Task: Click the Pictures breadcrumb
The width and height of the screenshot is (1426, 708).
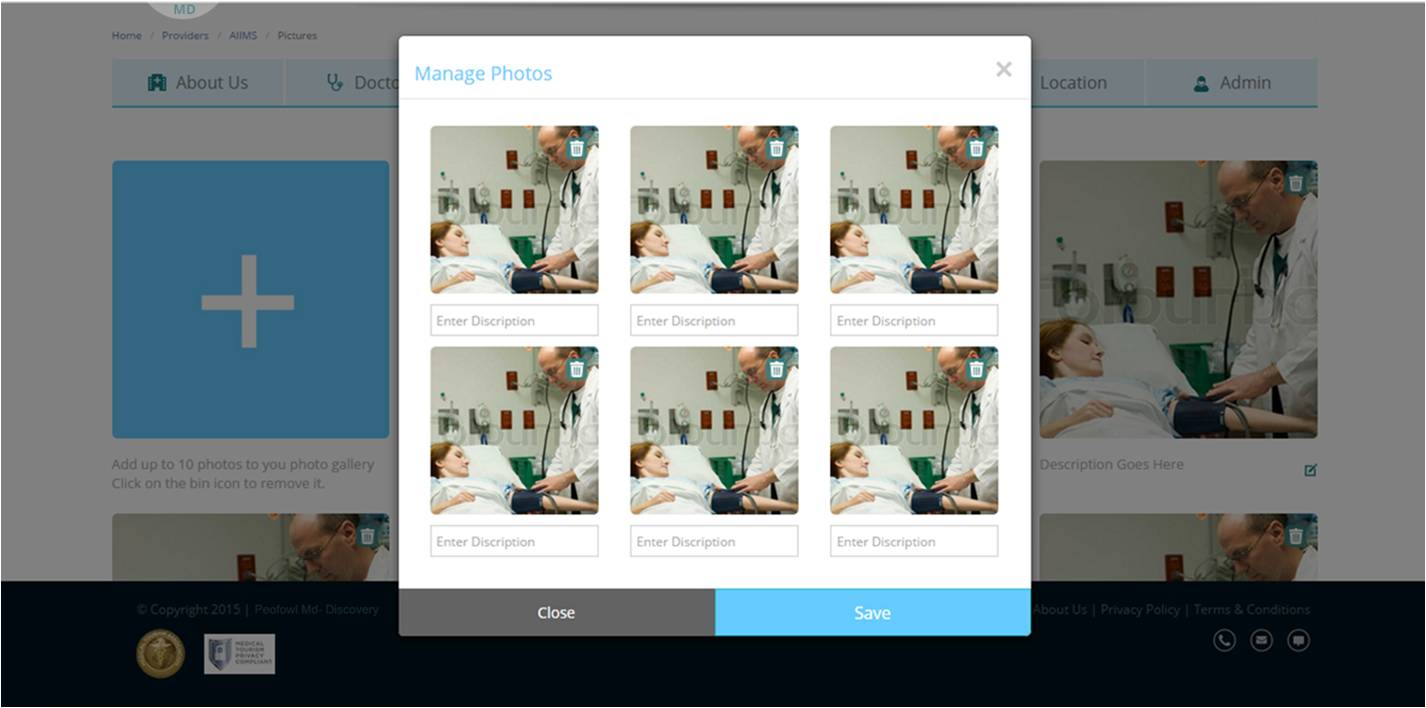Action: tap(297, 35)
